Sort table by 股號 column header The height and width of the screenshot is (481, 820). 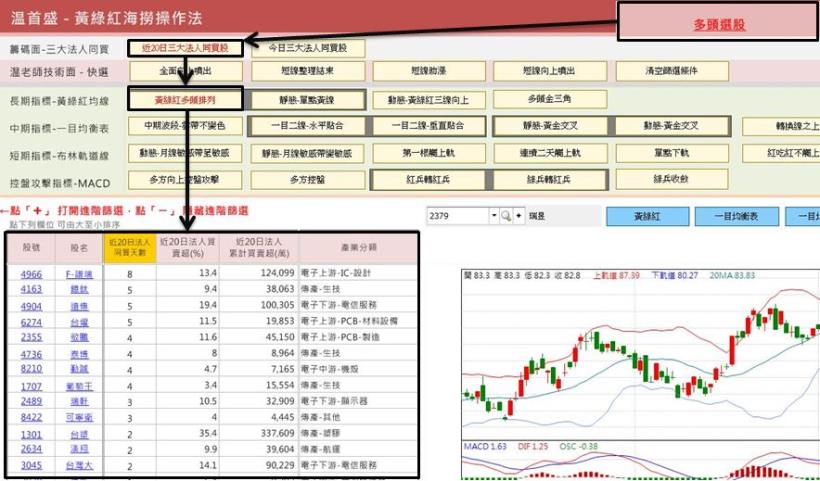(x=31, y=248)
